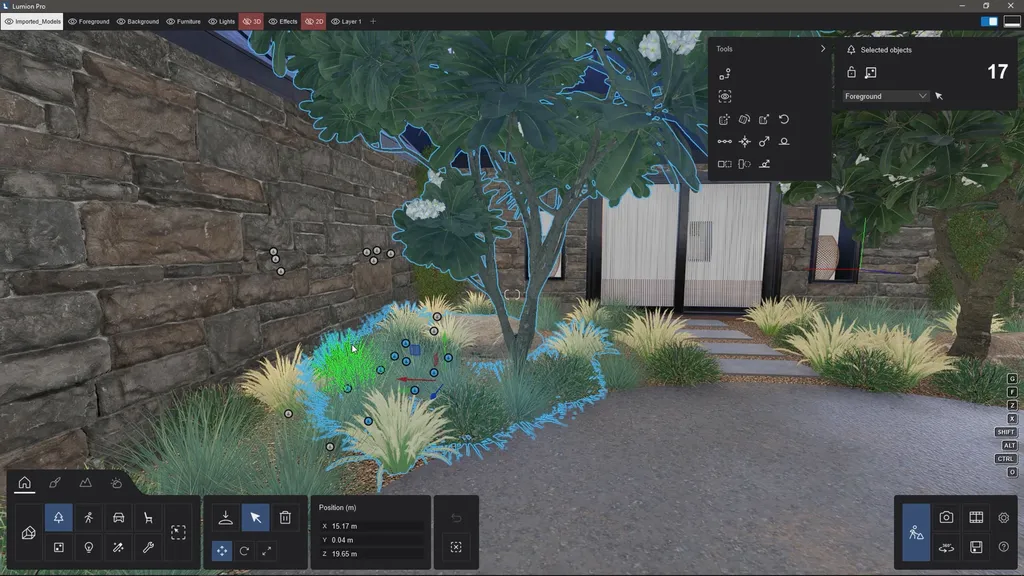Open the Foreground layer dropdown
1024x576 pixels.
point(886,96)
